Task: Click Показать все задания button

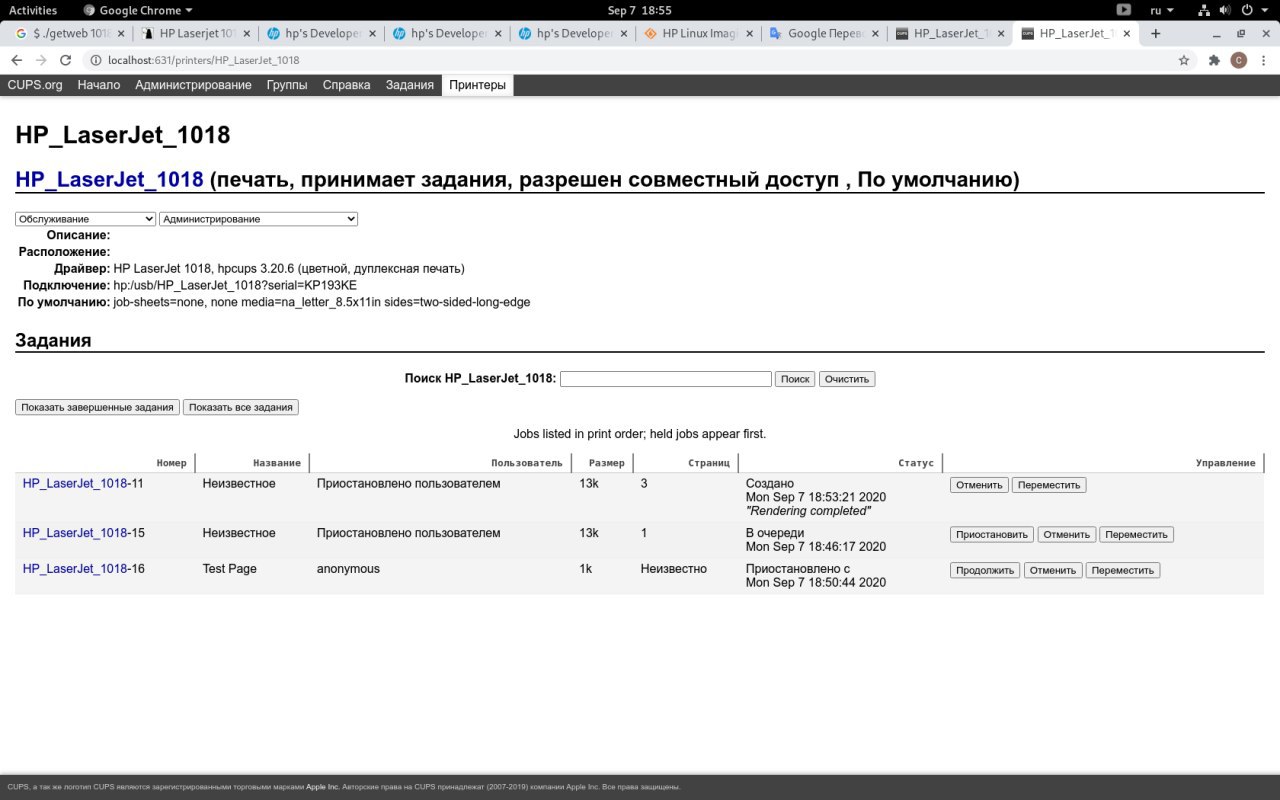Action: click(241, 407)
